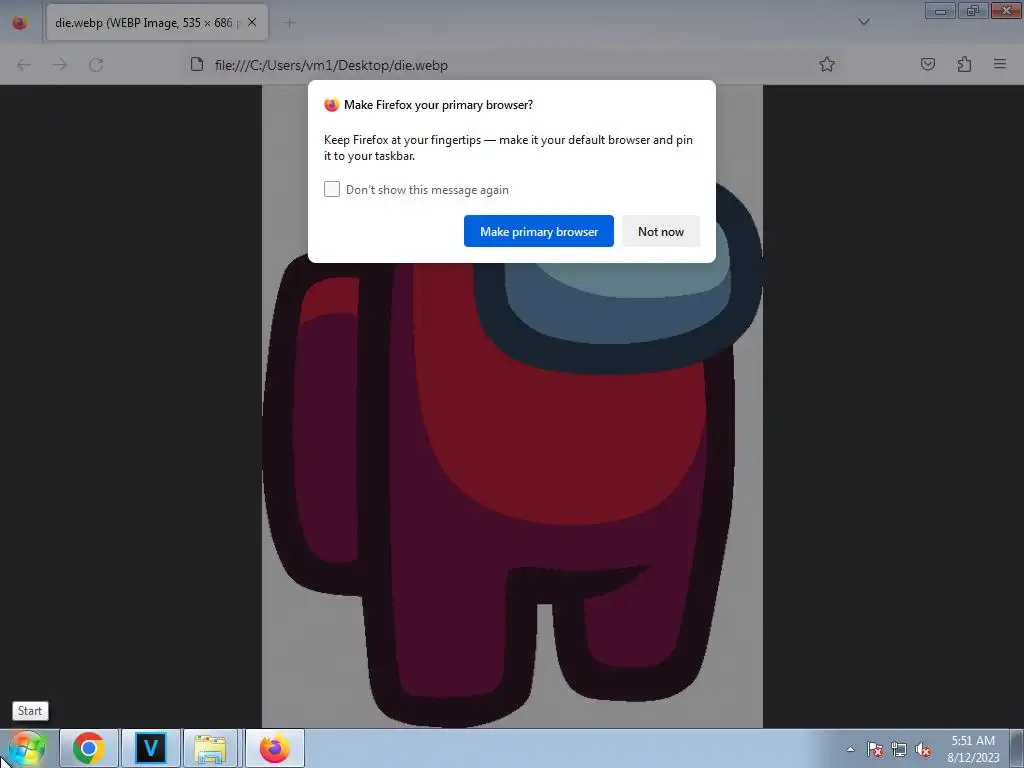Click the muted volume speaker icon
1024x768 pixels.
pos(923,749)
